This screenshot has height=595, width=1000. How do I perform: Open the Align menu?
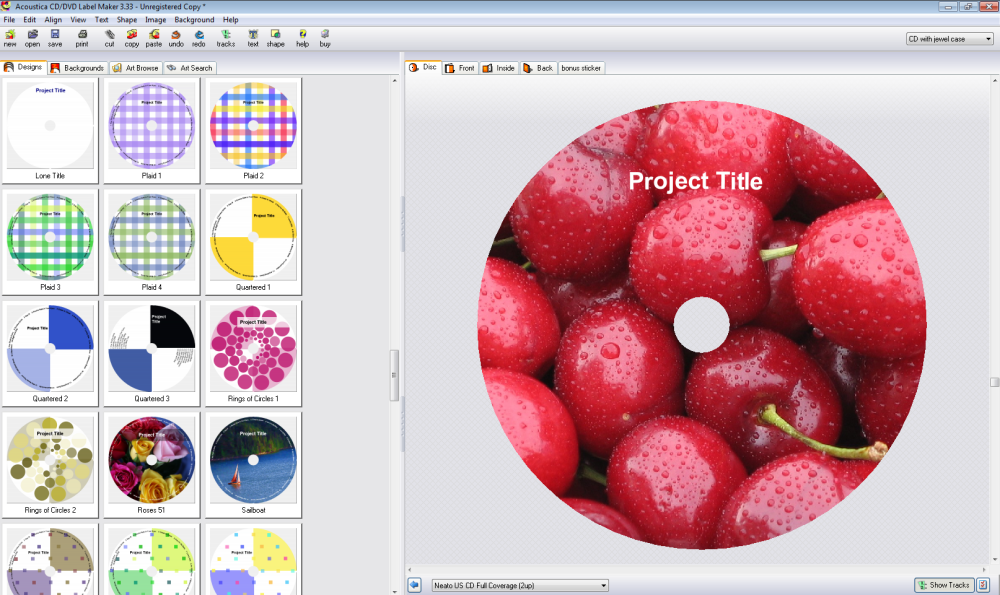pos(53,20)
